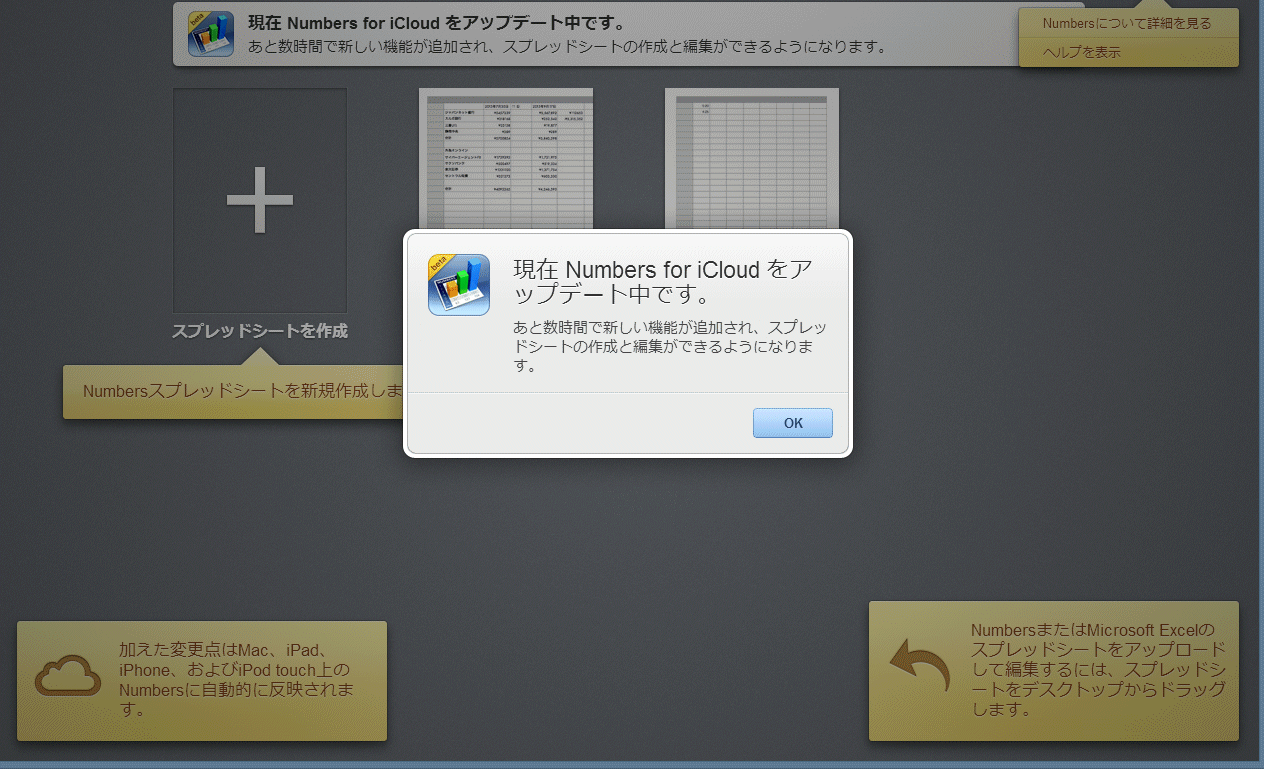Screen dimensions: 1264x769
Task: Click the cloud icon in the sync tip
Action: tap(68, 677)
